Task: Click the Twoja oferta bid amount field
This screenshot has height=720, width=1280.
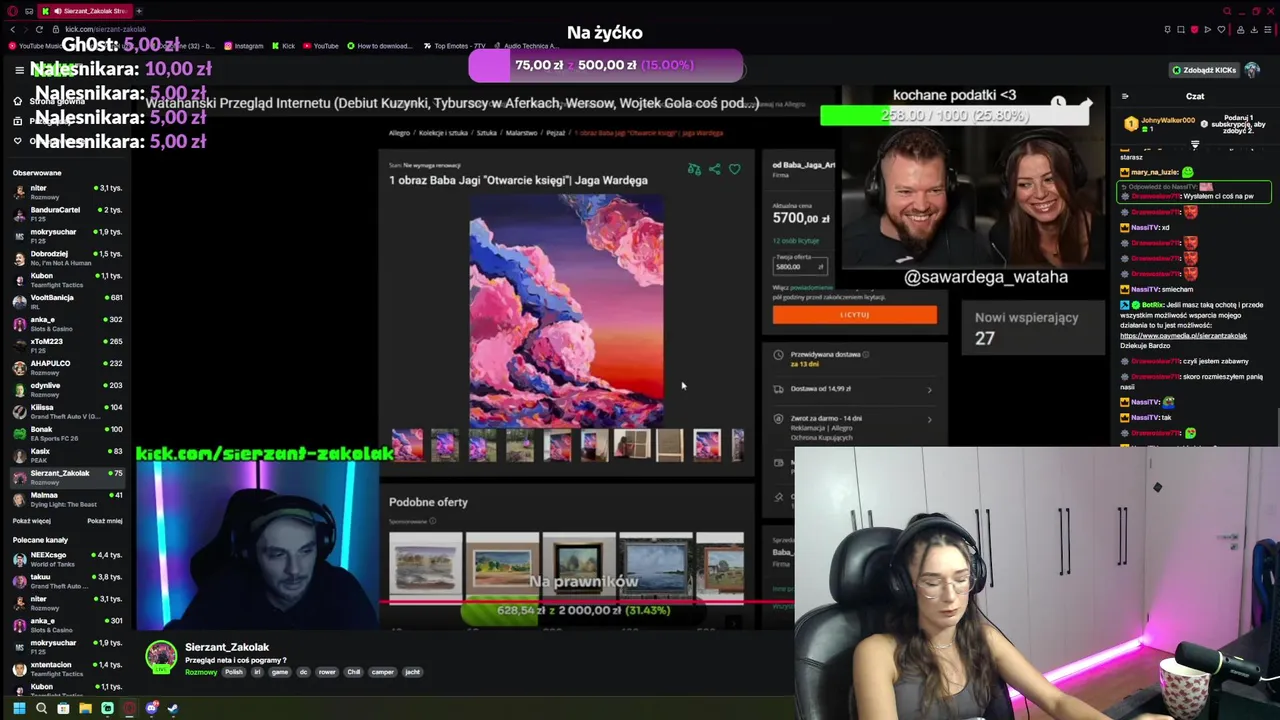Action: (800, 266)
